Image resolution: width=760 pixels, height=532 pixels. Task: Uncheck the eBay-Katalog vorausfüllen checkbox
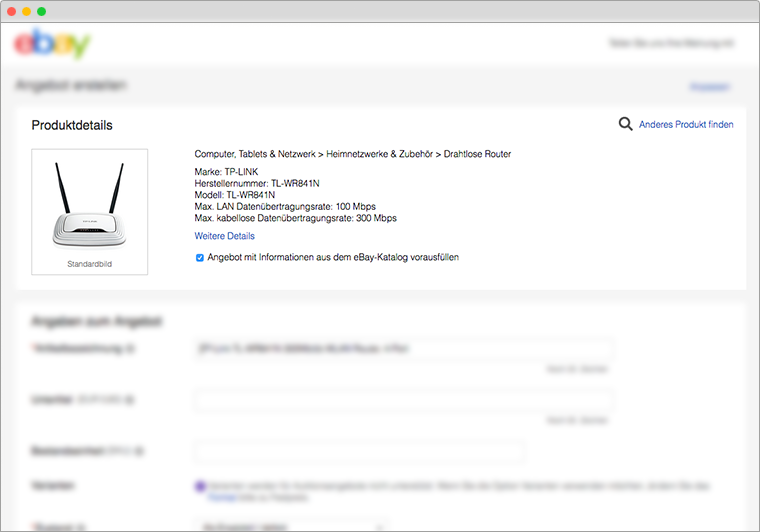(200, 257)
